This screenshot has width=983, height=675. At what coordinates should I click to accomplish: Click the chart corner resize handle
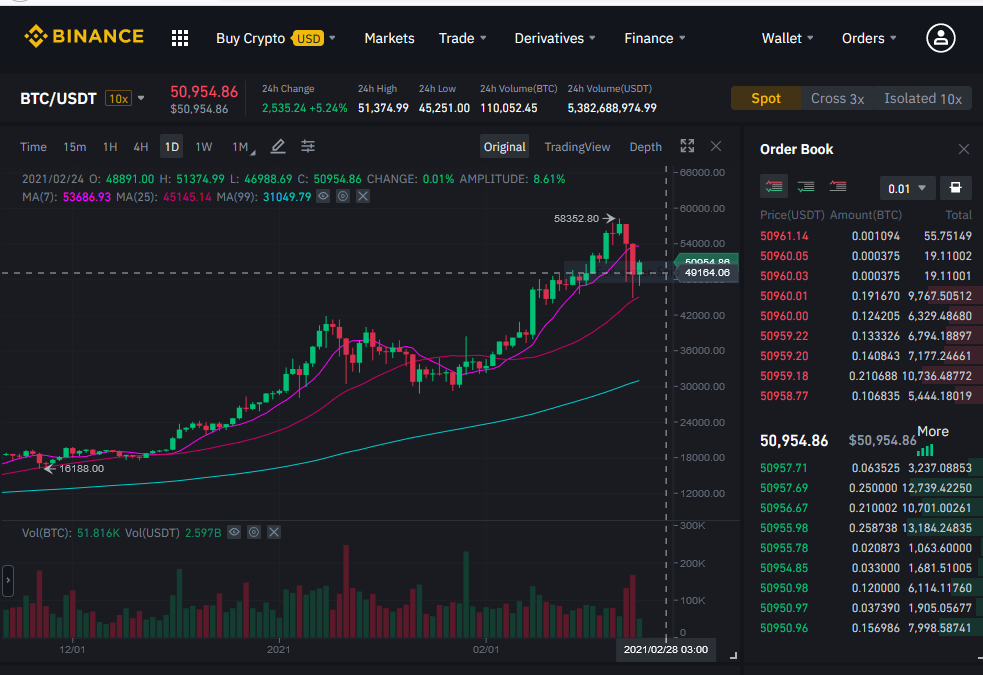tap(733, 656)
